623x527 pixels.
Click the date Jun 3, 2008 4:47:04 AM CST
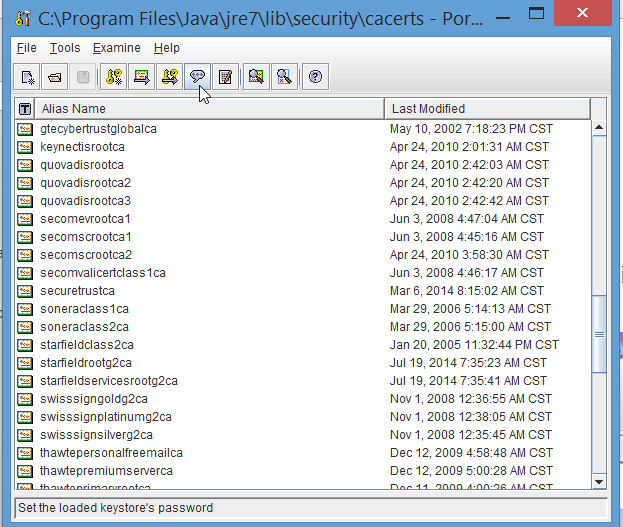coord(467,219)
